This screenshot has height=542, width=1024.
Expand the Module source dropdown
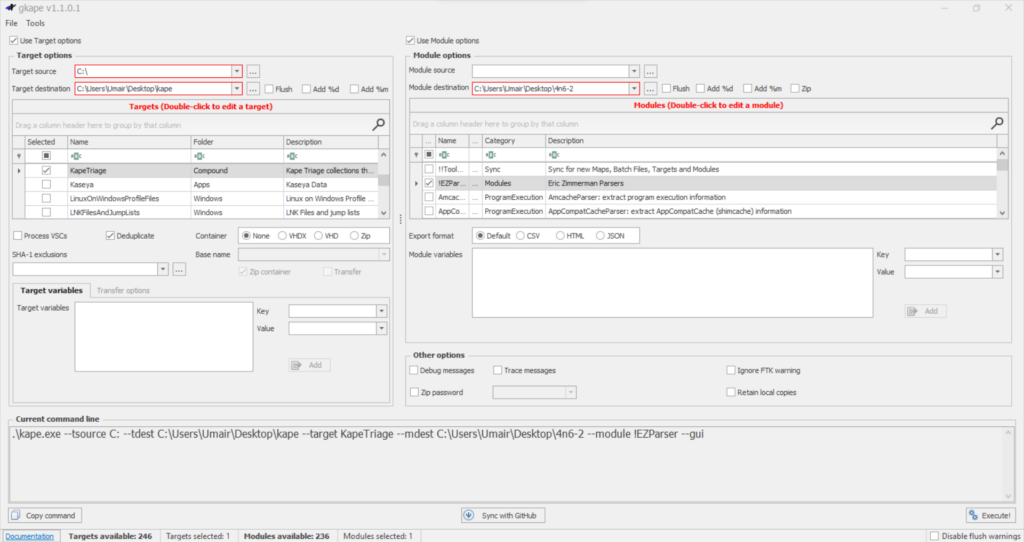click(633, 71)
